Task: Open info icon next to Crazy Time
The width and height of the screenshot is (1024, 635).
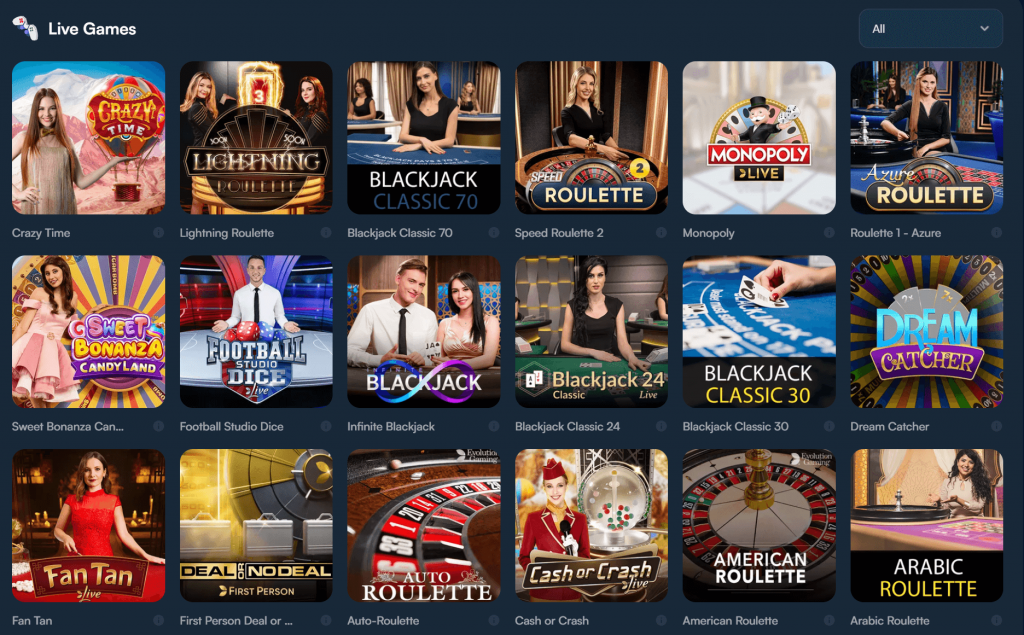Action: [x=159, y=233]
